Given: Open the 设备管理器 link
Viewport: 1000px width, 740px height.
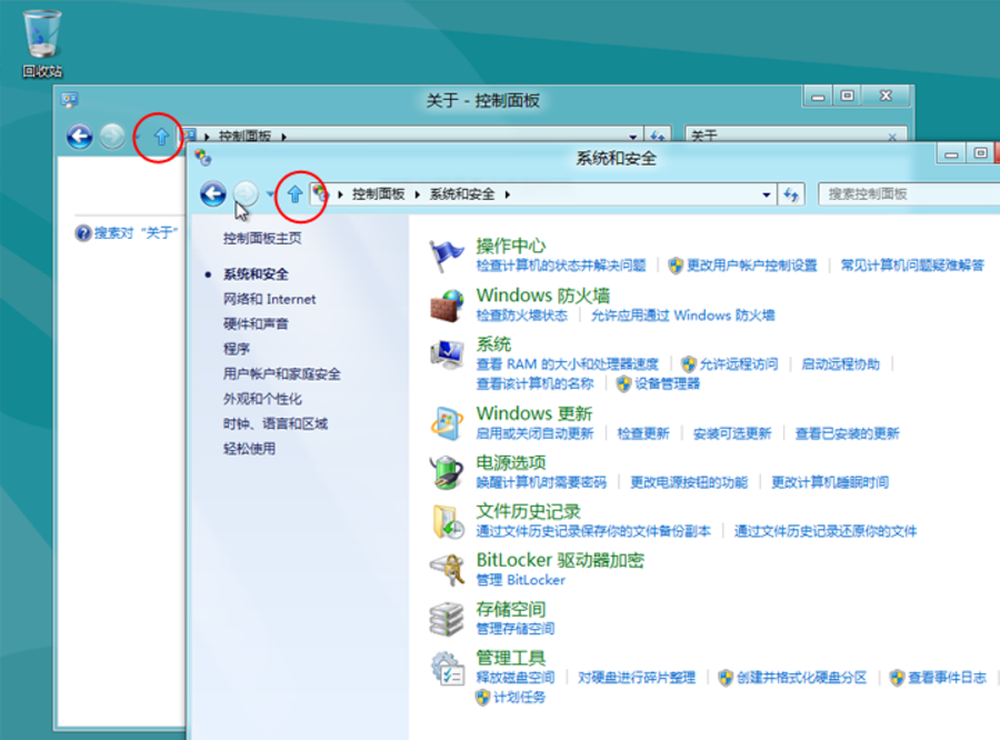Looking at the screenshot, I should pos(667,383).
